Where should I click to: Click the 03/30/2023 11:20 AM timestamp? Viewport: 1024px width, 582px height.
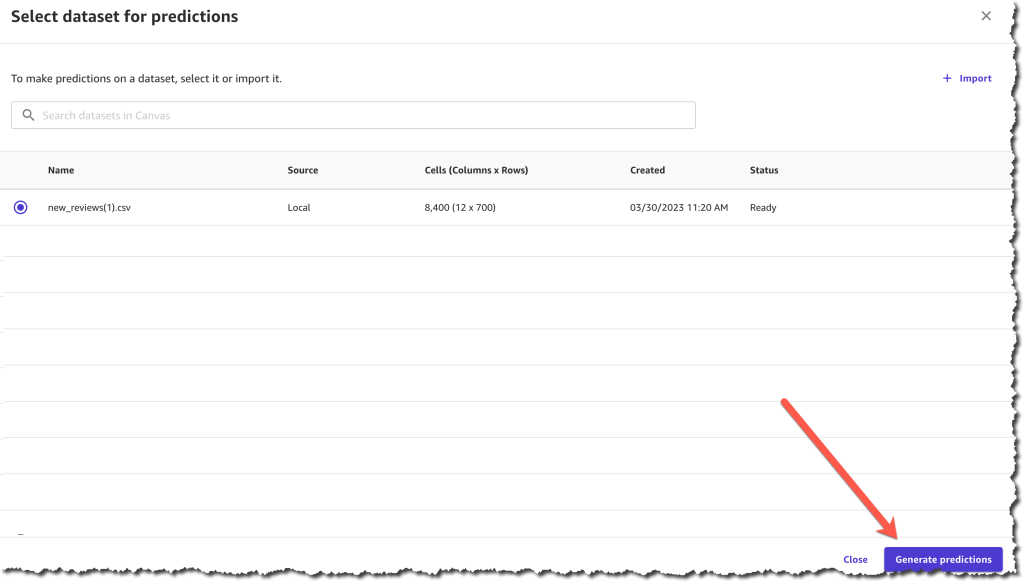pos(677,207)
